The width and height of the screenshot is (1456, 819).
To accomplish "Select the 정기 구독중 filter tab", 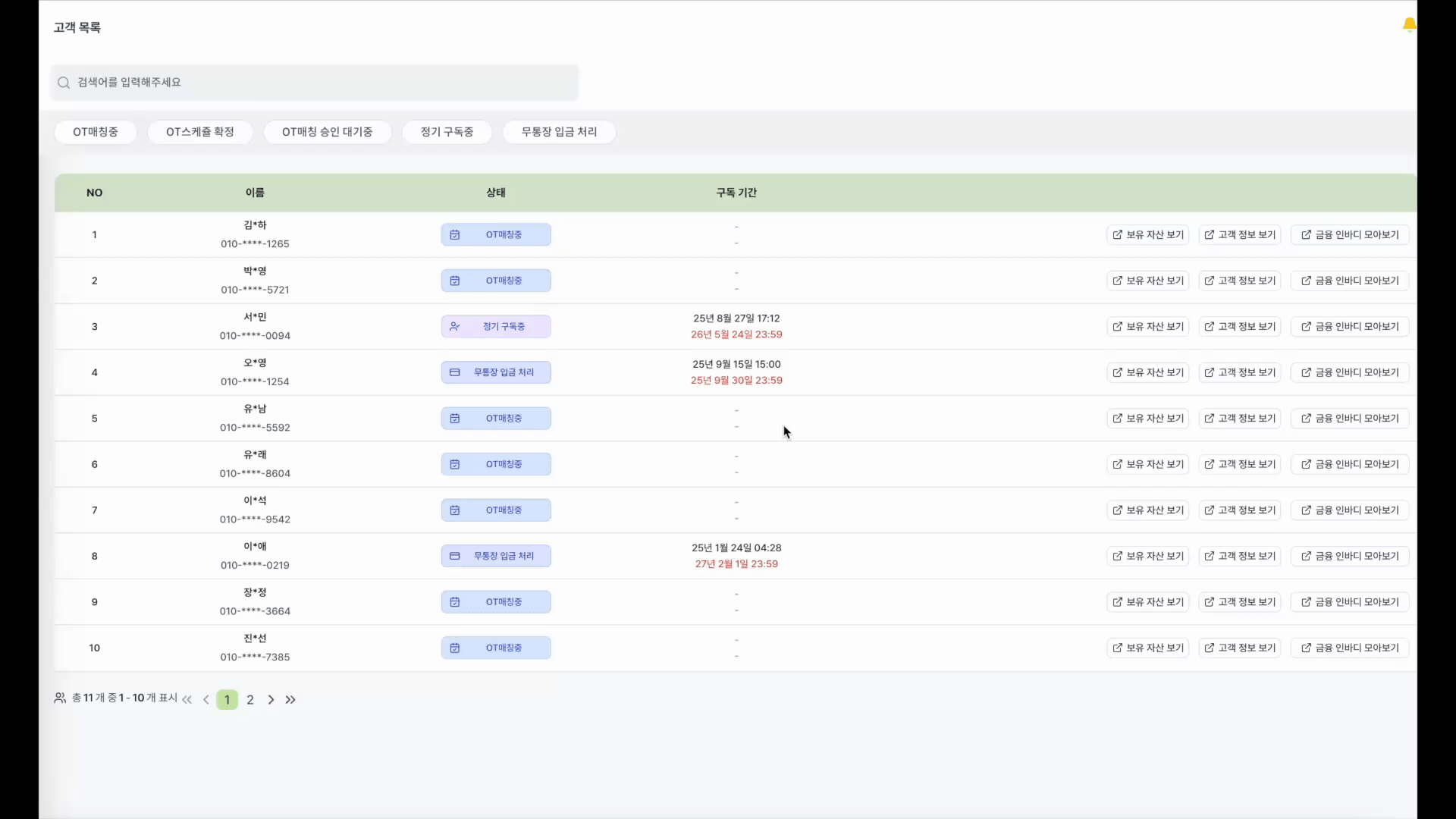I will pos(447,132).
